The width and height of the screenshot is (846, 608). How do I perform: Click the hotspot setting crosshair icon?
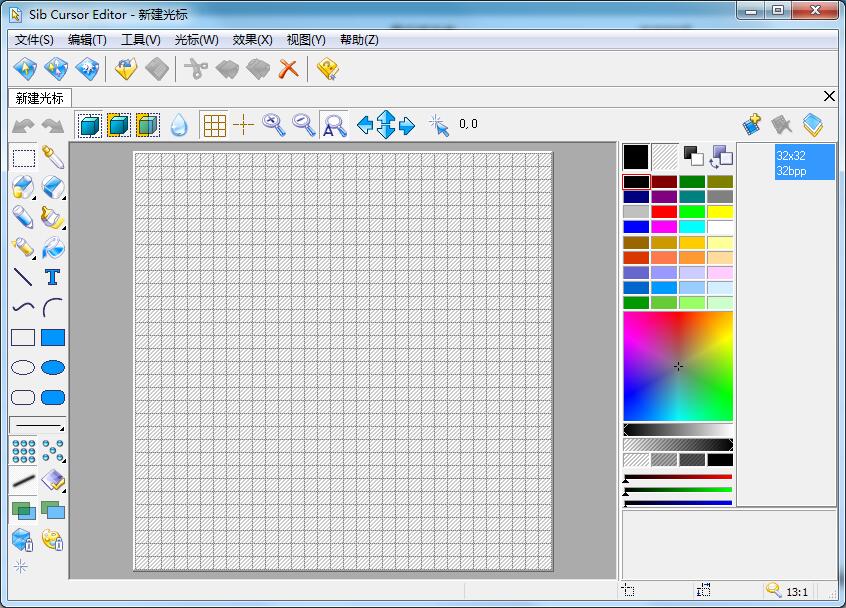pyautogui.click(x=242, y=124)
